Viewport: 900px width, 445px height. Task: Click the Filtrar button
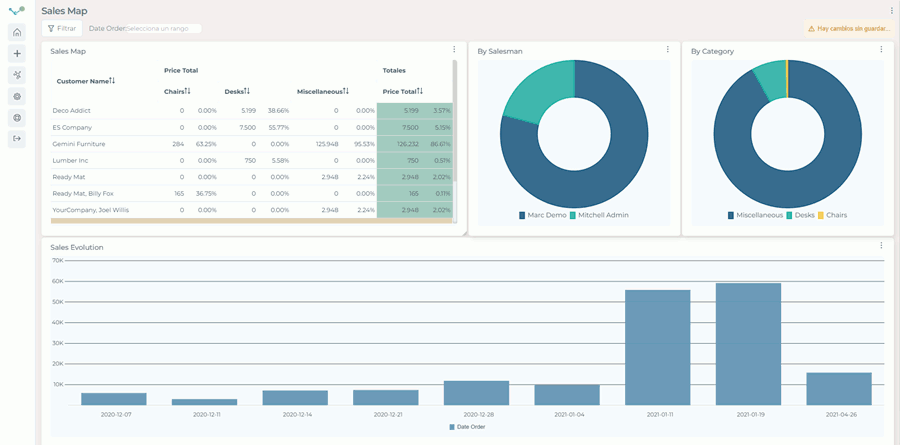(62, 29)
